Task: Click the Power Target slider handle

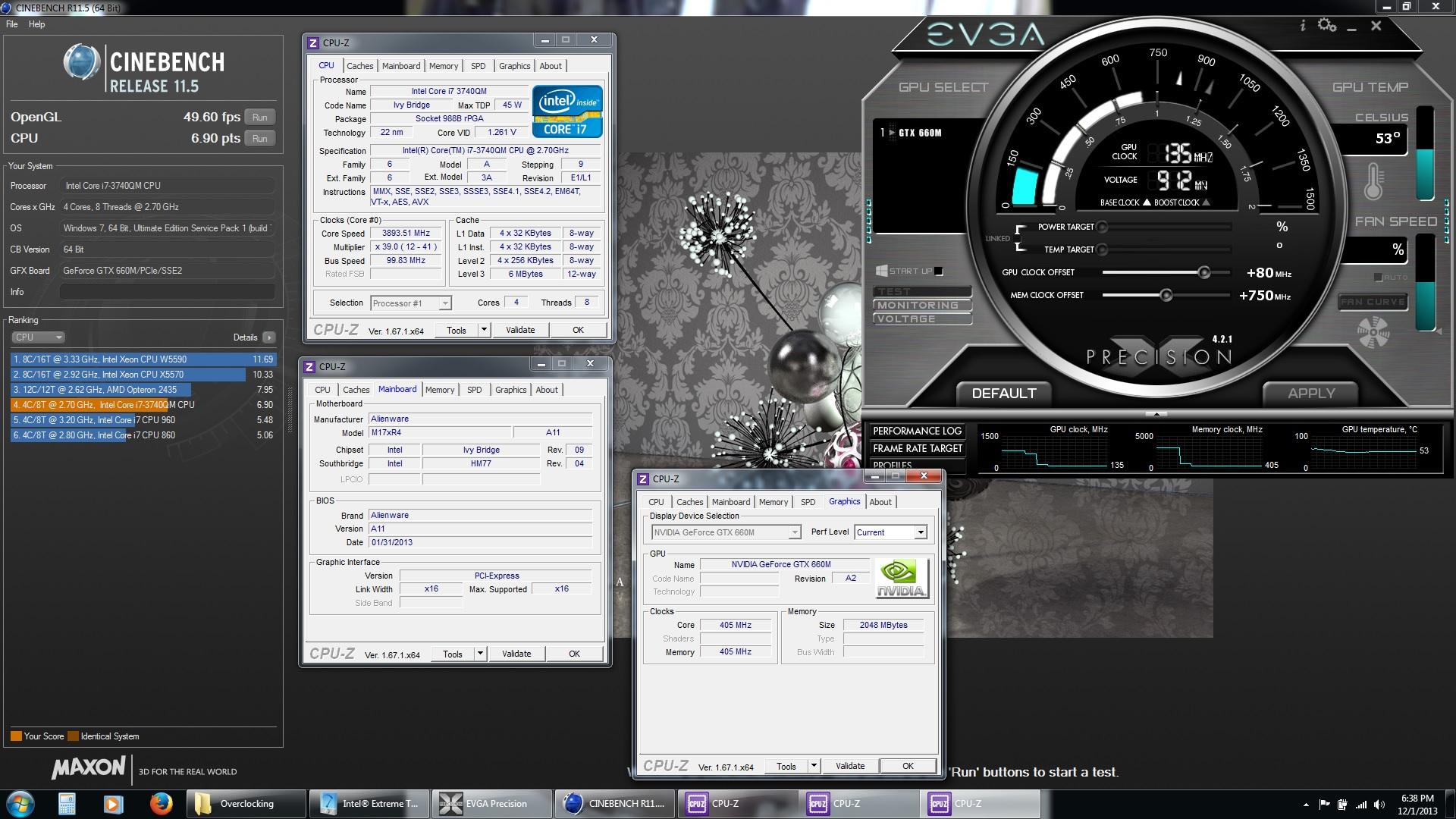Action: 1103,227
